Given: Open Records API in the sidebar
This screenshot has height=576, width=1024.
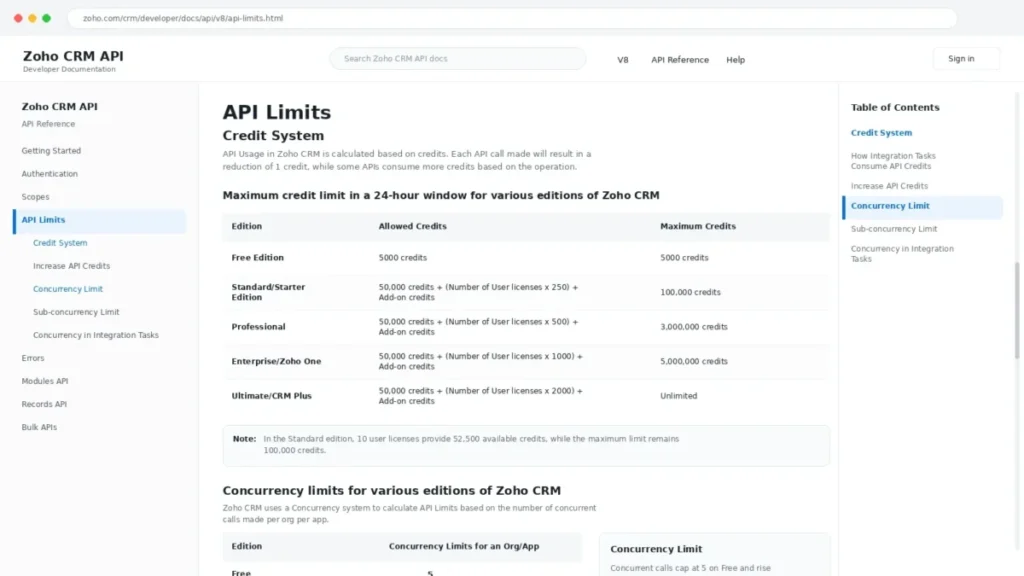Looking at the screenshot, I should click(44, 404).
